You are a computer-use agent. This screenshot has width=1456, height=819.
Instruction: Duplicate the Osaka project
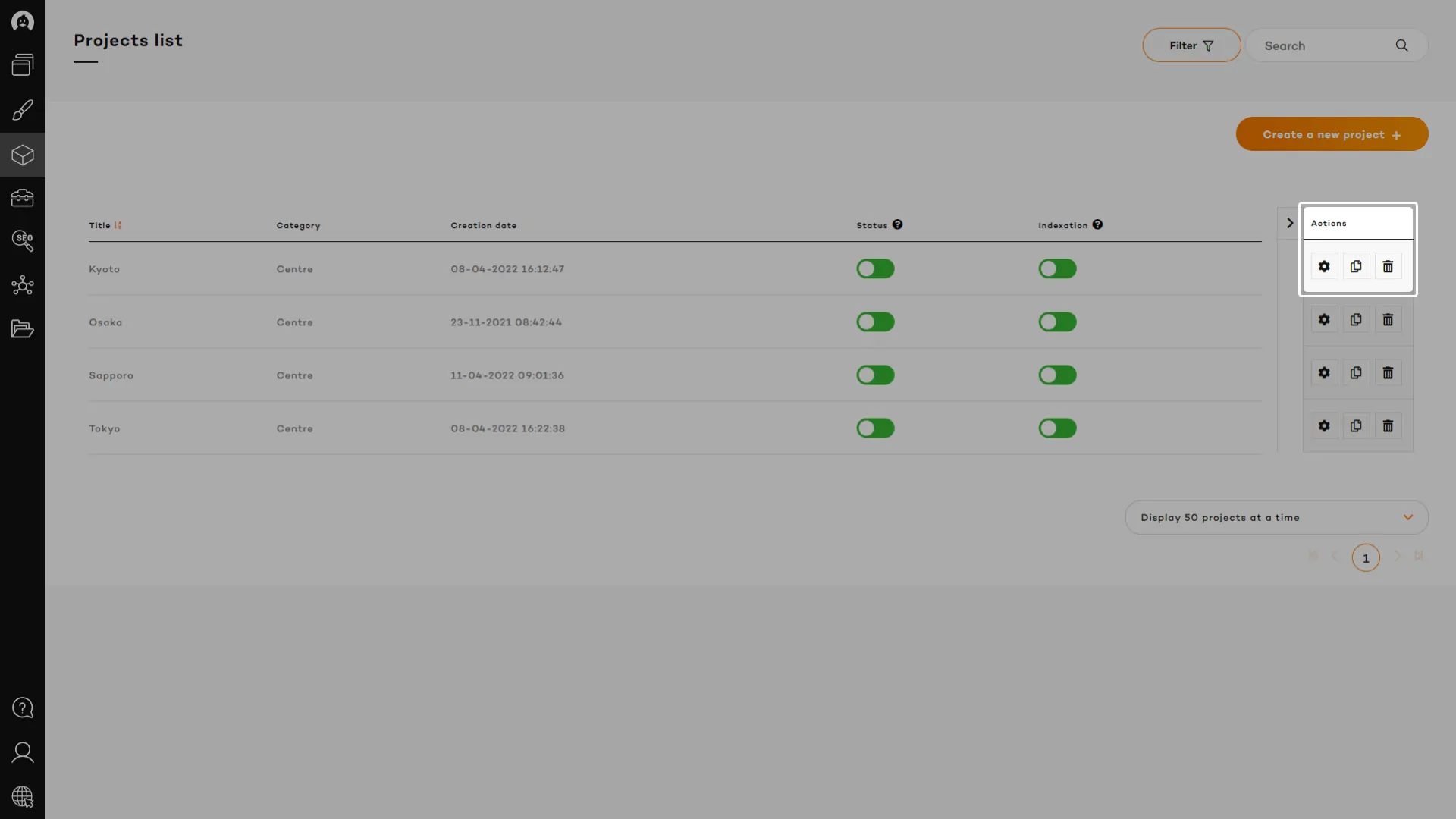pos(1356,320)
